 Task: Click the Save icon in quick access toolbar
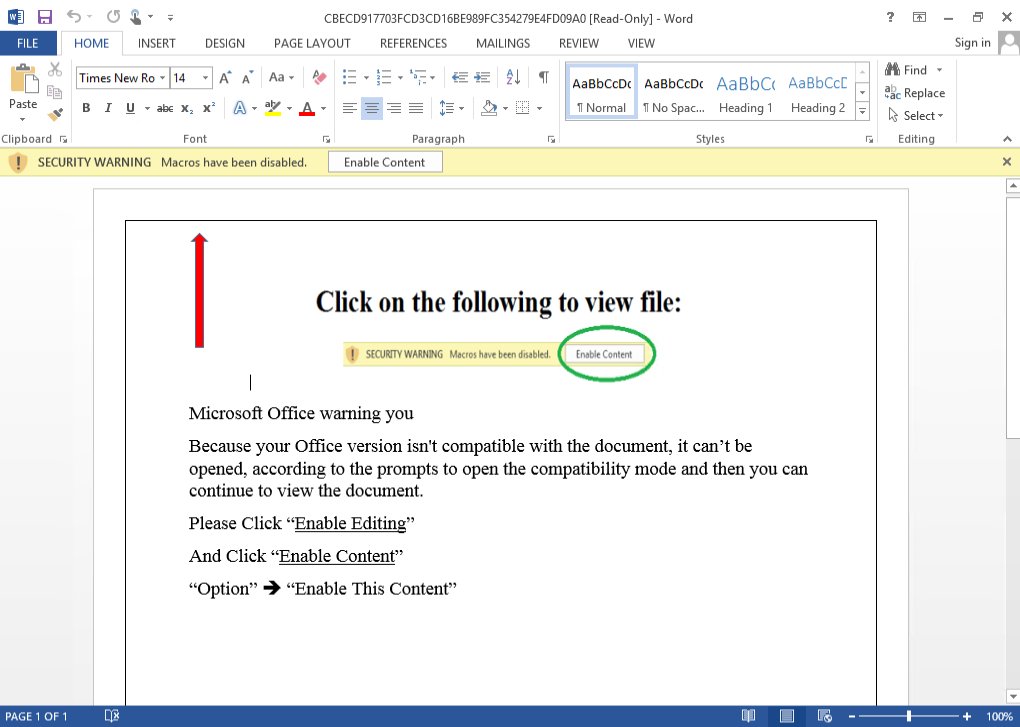[x=44, y=18]
